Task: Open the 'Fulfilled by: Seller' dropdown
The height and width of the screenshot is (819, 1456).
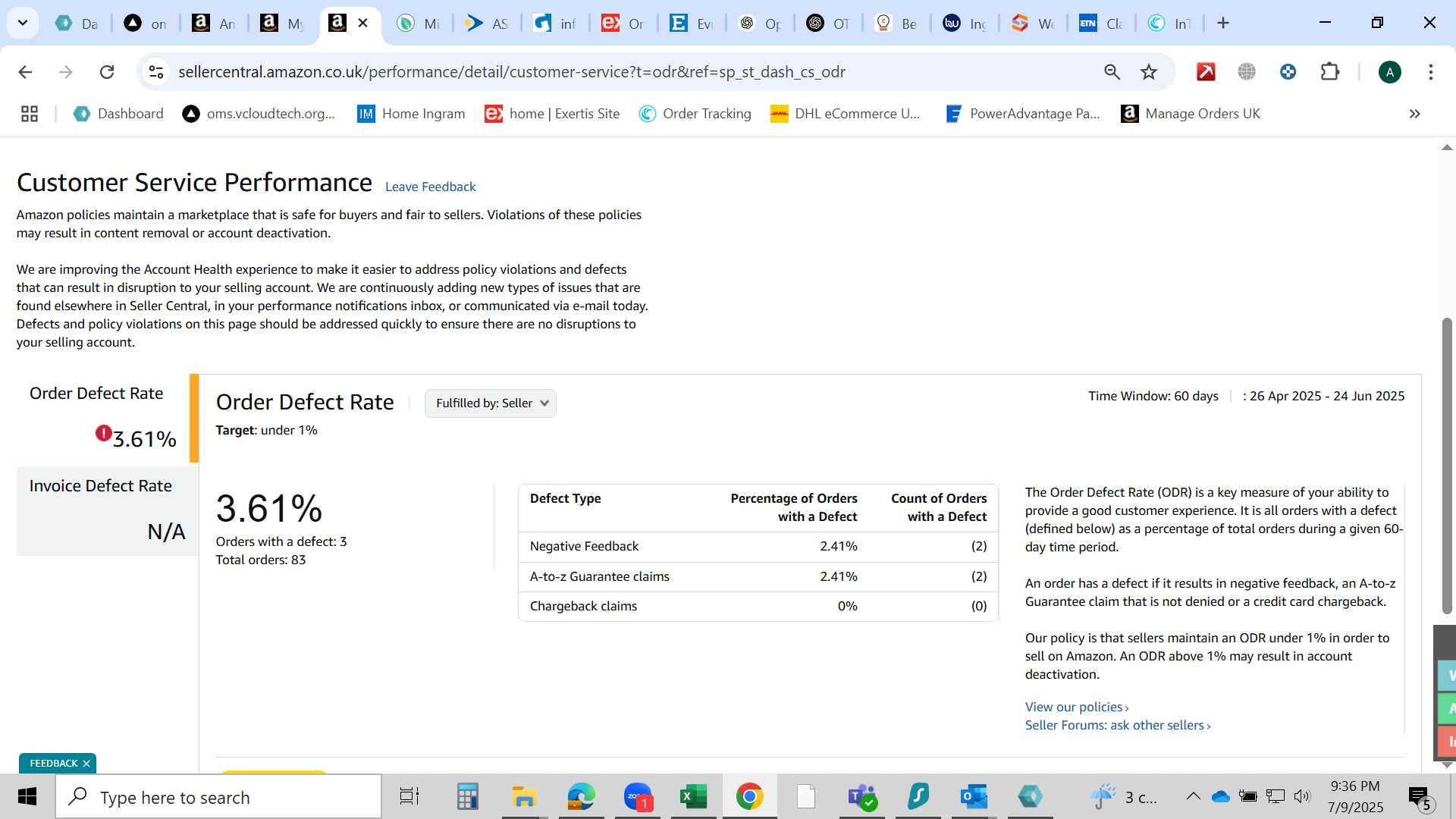Action: [x=490, y=403]
